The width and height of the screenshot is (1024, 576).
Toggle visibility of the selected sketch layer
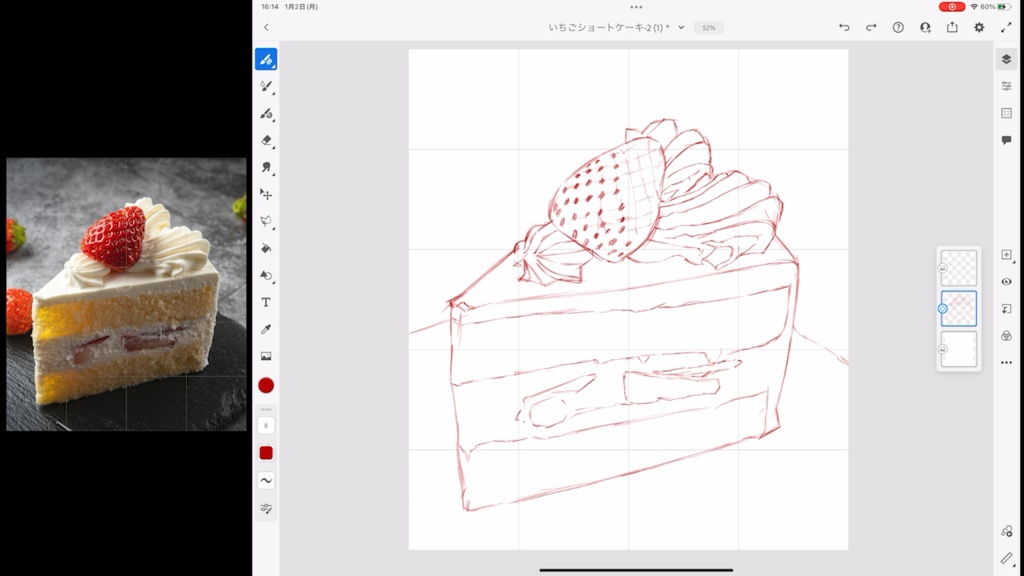click(941, 309)
